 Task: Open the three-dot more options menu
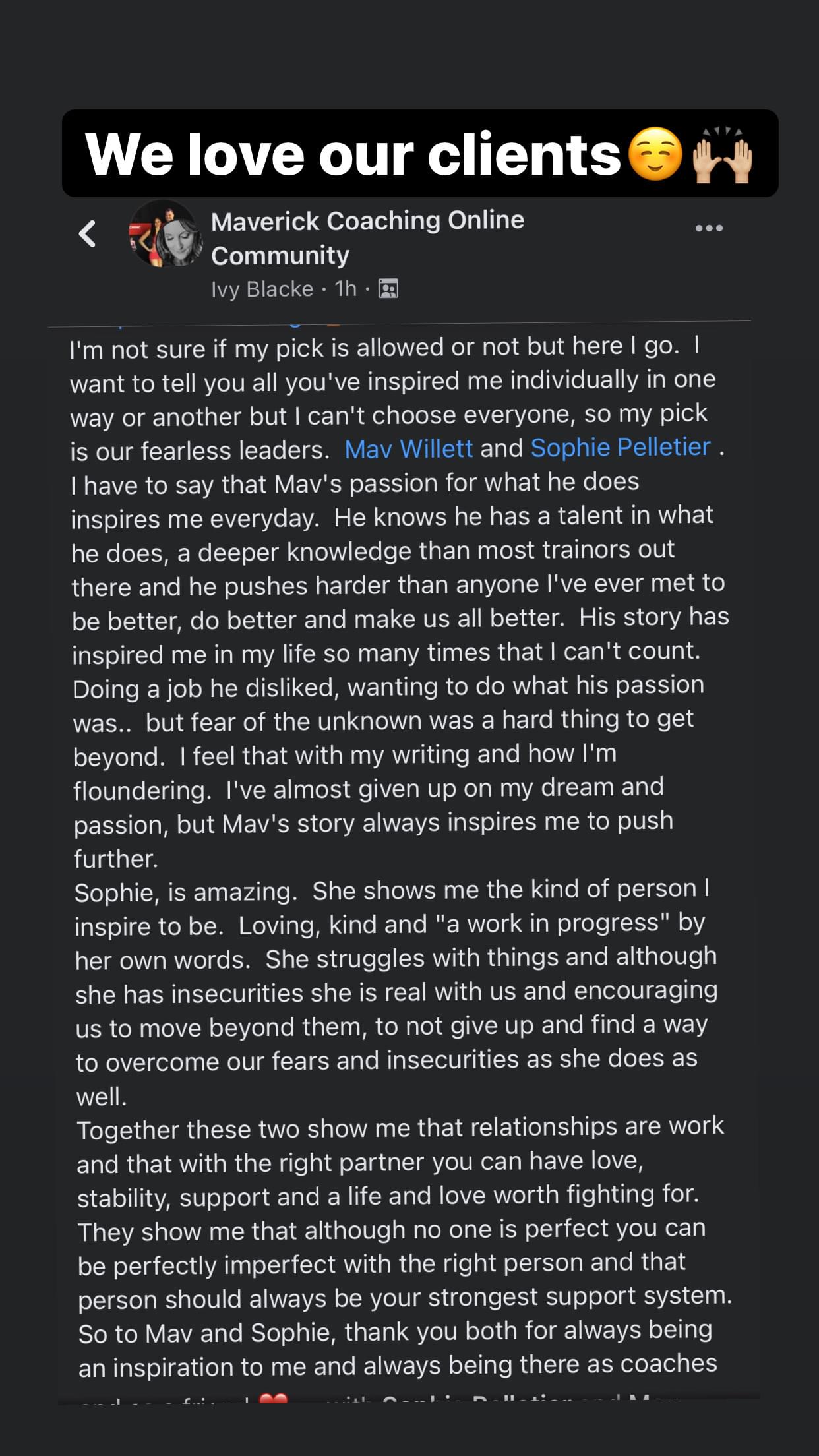click(709, 229)
